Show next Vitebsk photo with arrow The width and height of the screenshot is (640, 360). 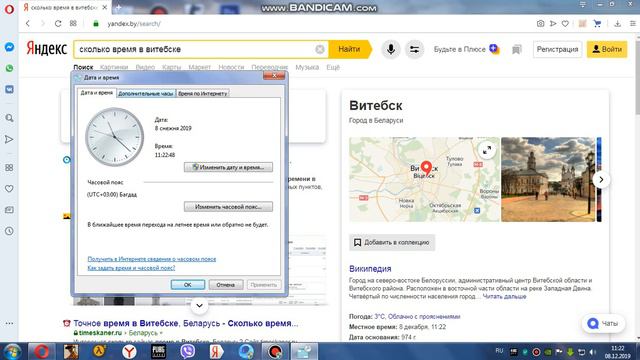601,180
